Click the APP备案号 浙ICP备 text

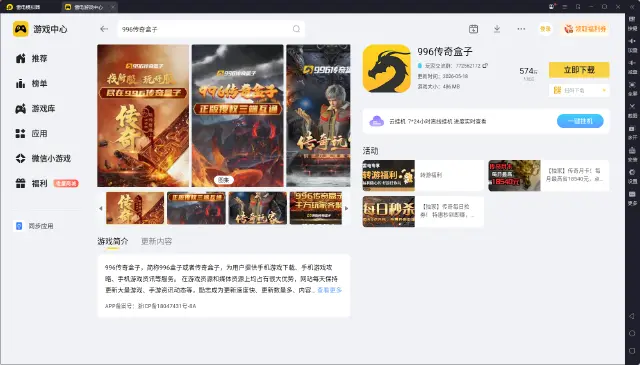pos(151,306)
